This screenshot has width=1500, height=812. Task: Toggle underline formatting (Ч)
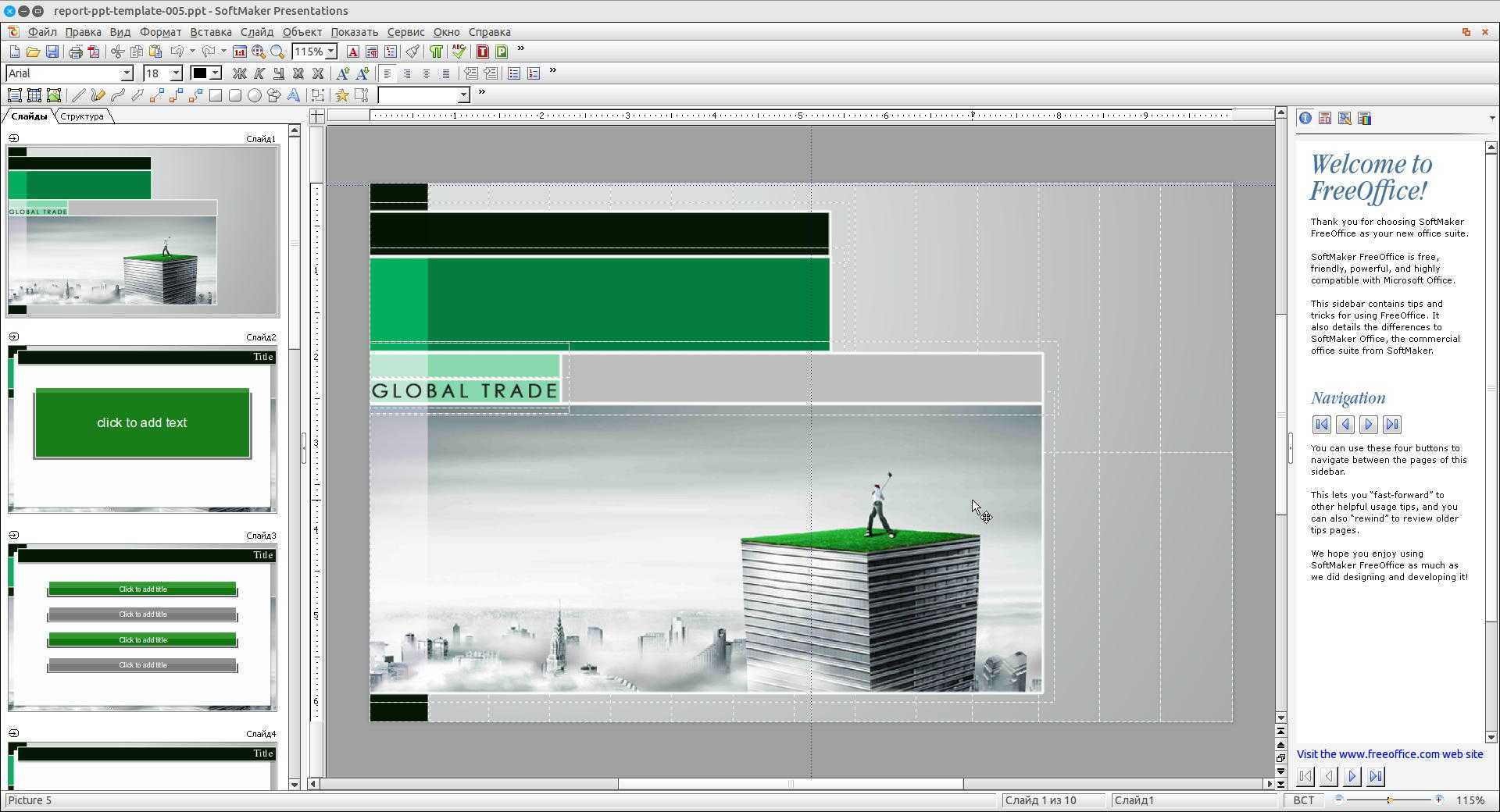[278, 73]
